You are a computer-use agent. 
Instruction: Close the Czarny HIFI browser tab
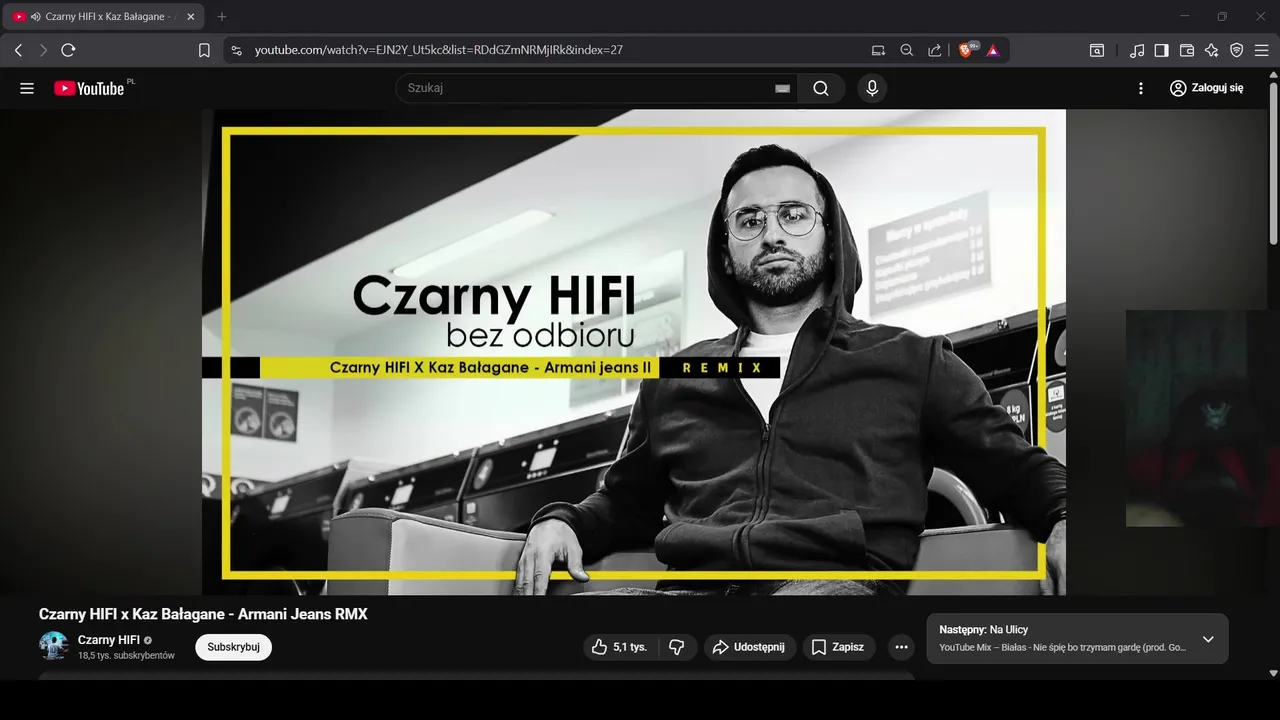[191, 17]
